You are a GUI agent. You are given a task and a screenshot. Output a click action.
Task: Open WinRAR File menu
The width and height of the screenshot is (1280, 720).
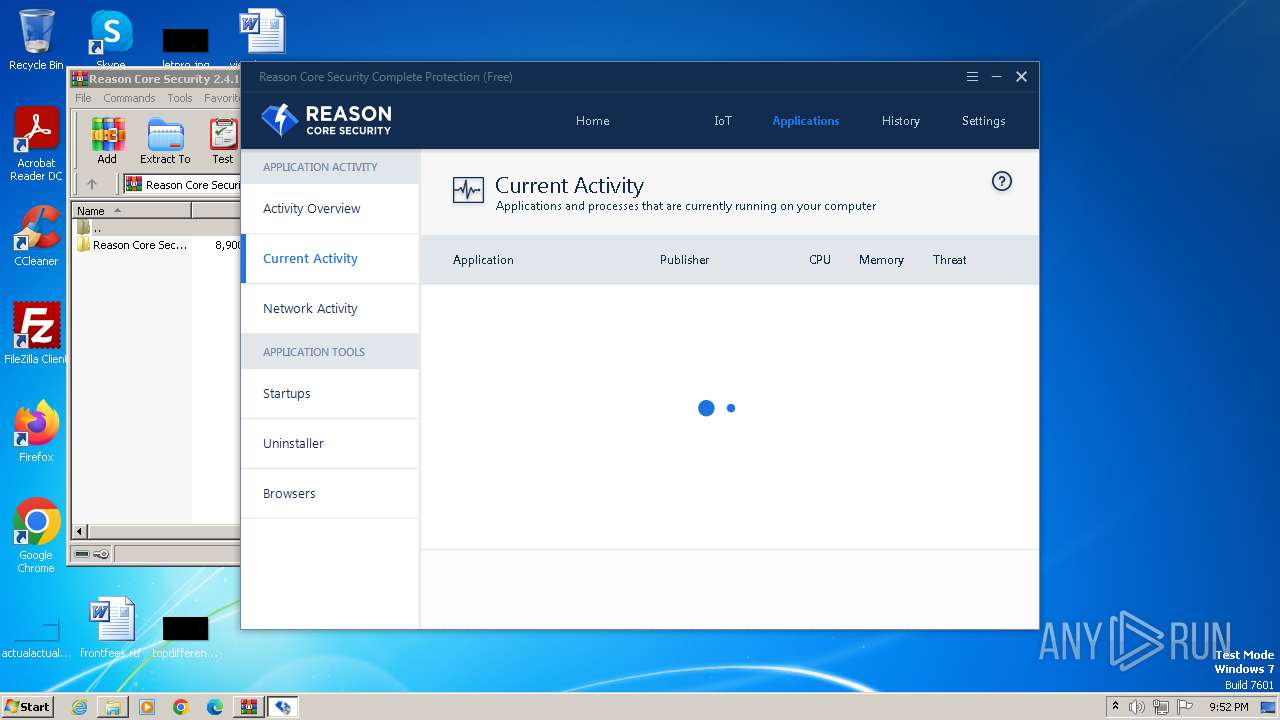83,98
